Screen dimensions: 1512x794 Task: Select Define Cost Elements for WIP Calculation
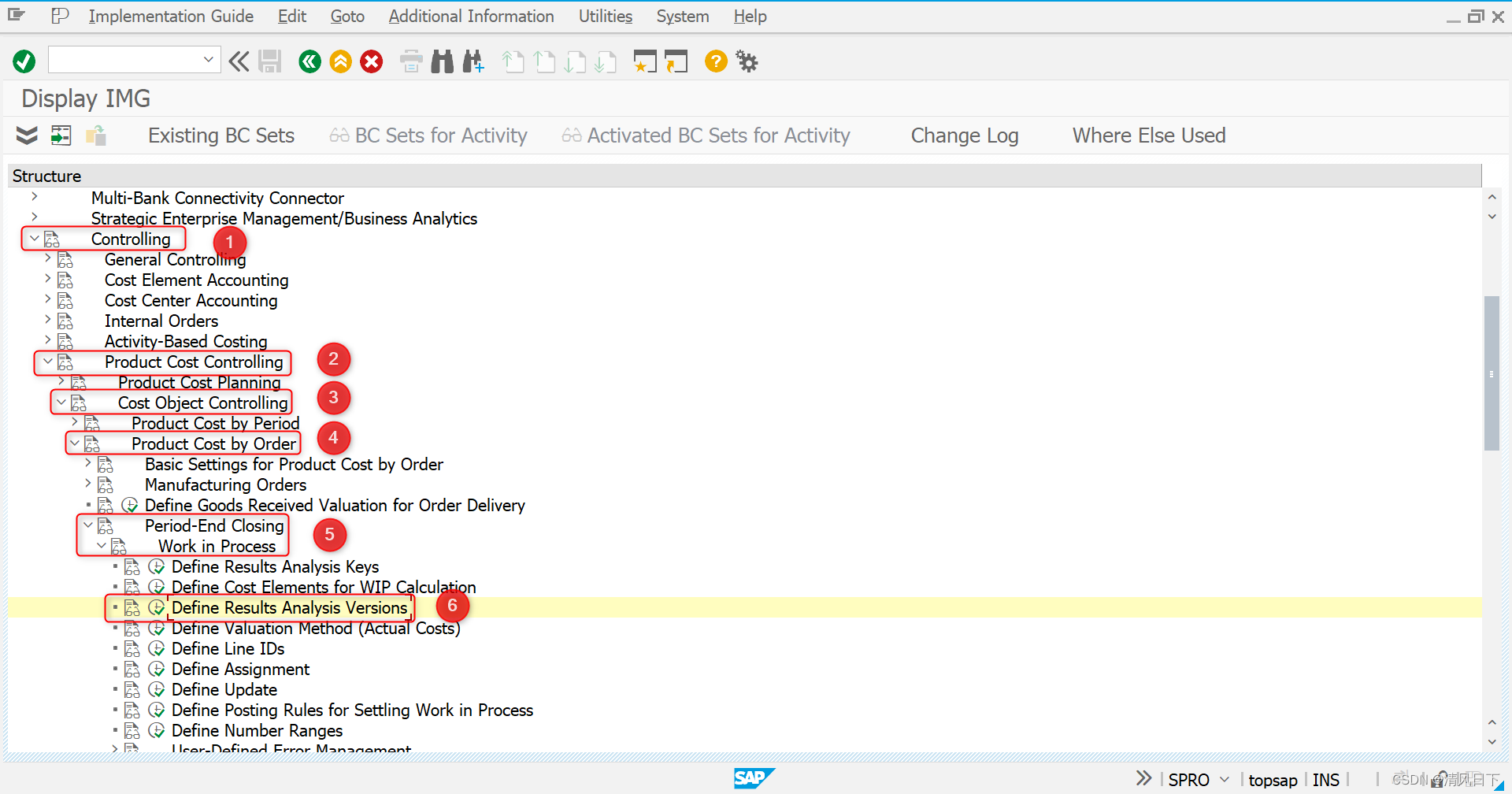coord(324,587)
